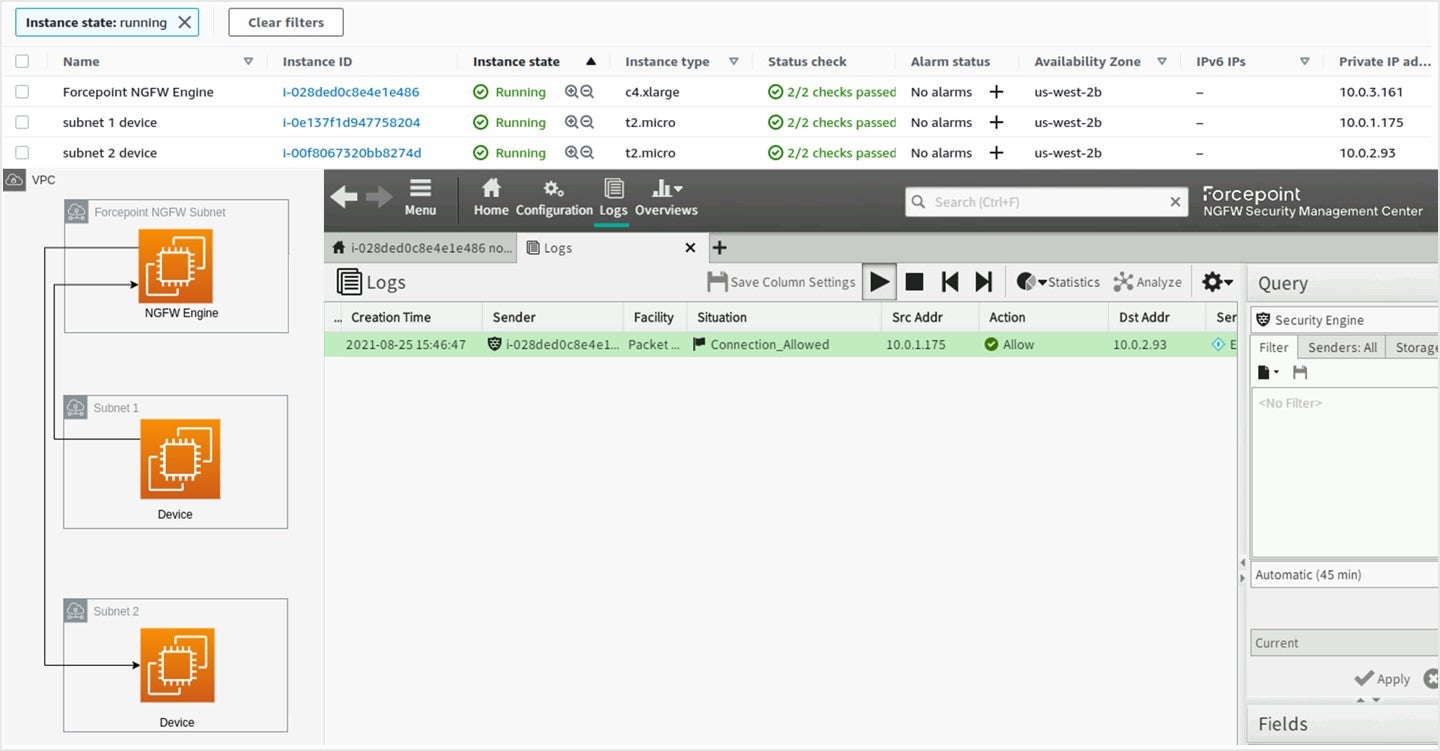Image resolution: width=1440 pixels, height=751 pixels.
Task: Click the VPC cloud icon in diagram
Action: (15, 180)
